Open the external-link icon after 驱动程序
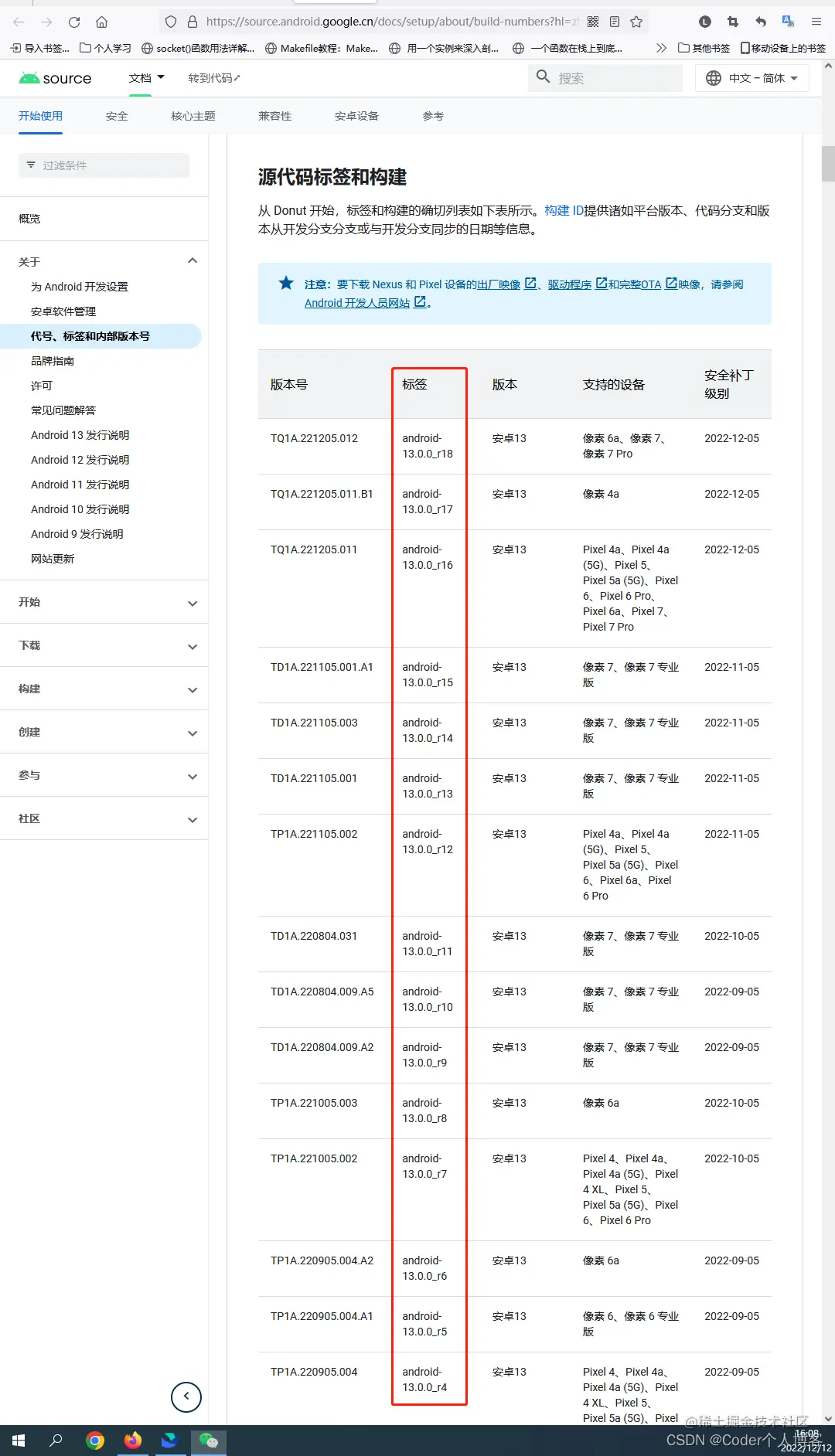 [x=601, y=284]
